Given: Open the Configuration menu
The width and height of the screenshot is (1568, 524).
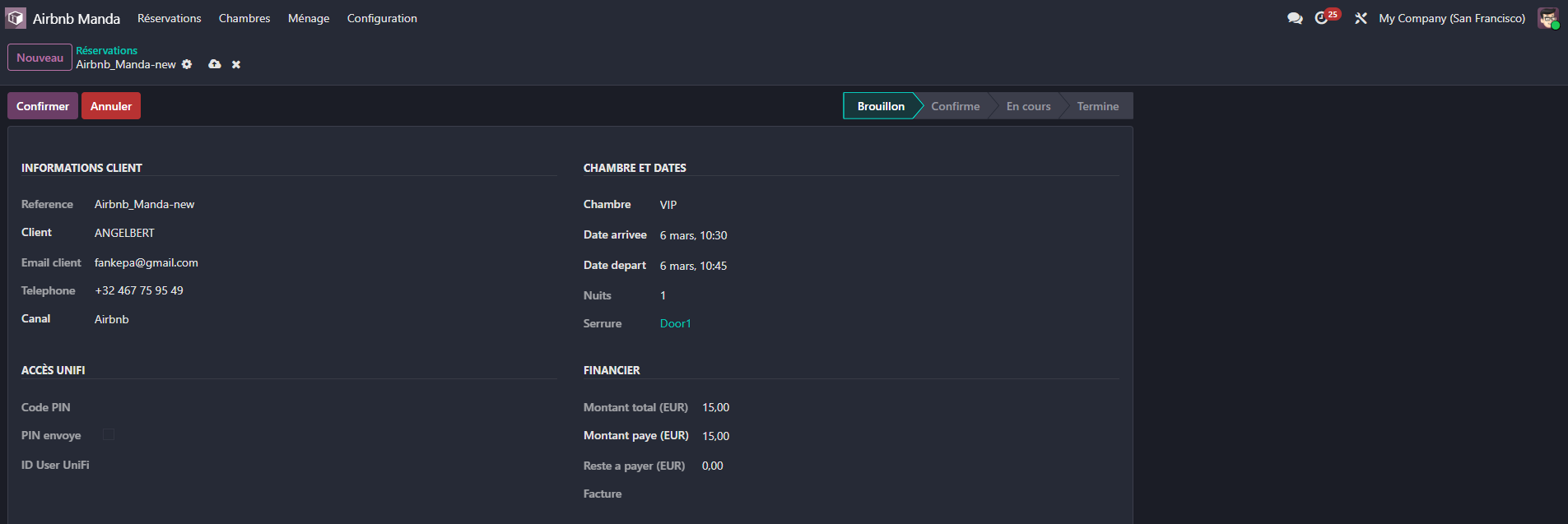Looking at the screenshot, I should [x=382, y=18].
